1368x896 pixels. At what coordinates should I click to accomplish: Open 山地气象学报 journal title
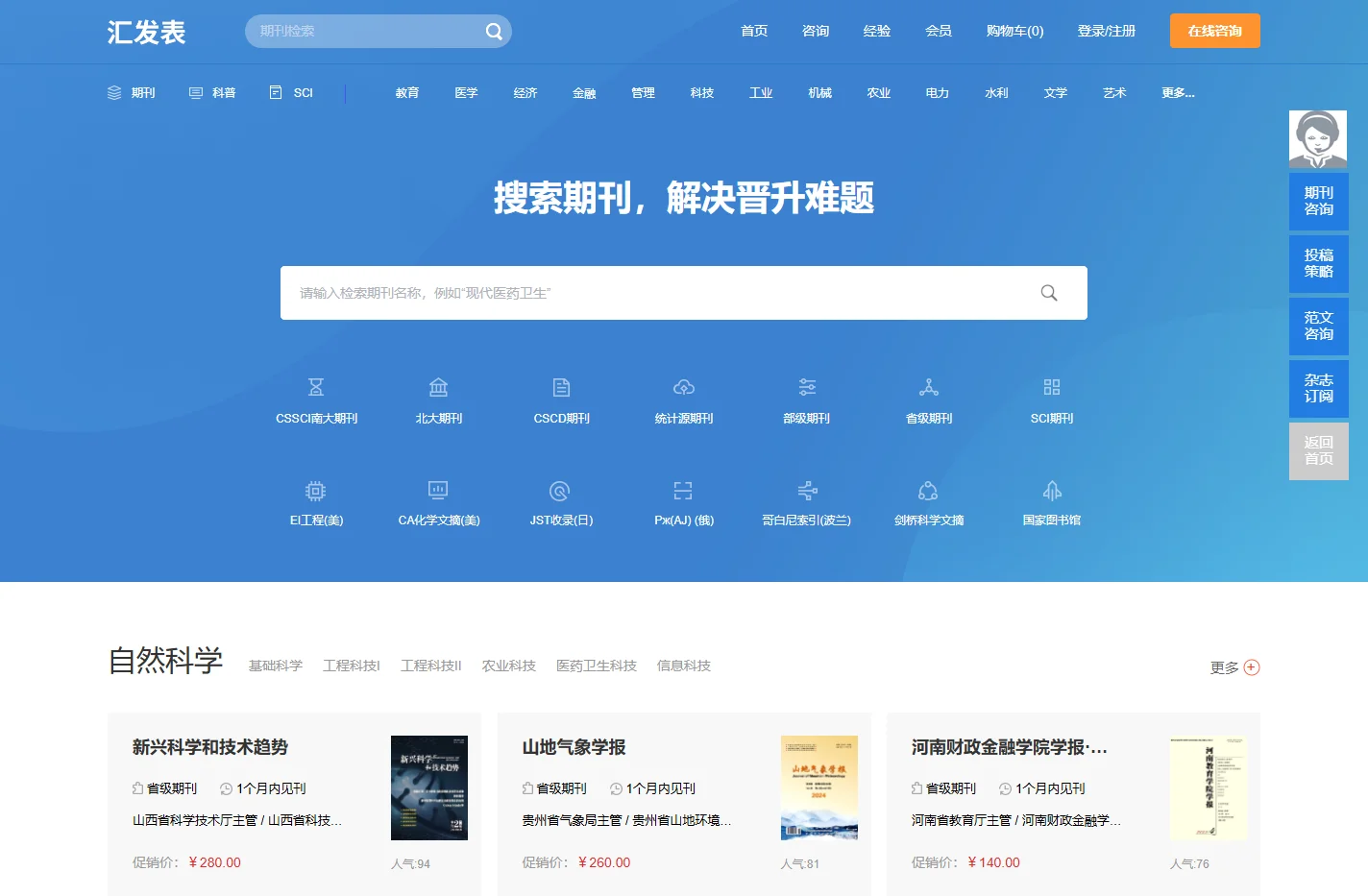(574, 747)
